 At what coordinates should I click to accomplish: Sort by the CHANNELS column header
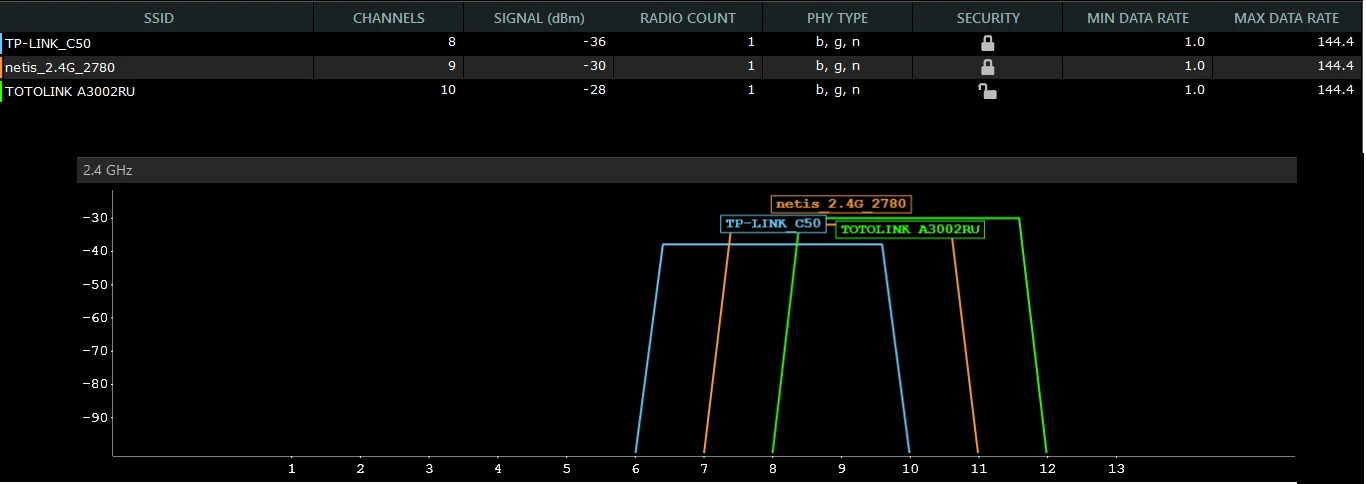(x=389, y=17)
